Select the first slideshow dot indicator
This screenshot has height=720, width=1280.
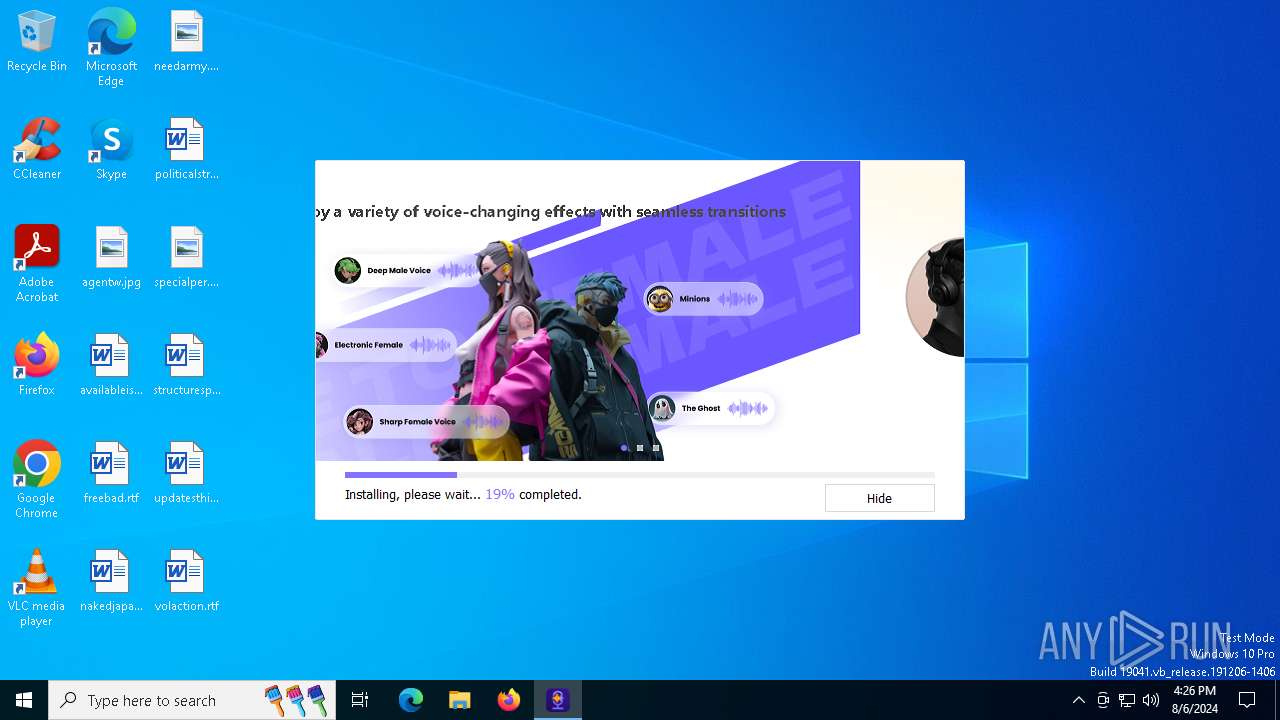[624, 448]
